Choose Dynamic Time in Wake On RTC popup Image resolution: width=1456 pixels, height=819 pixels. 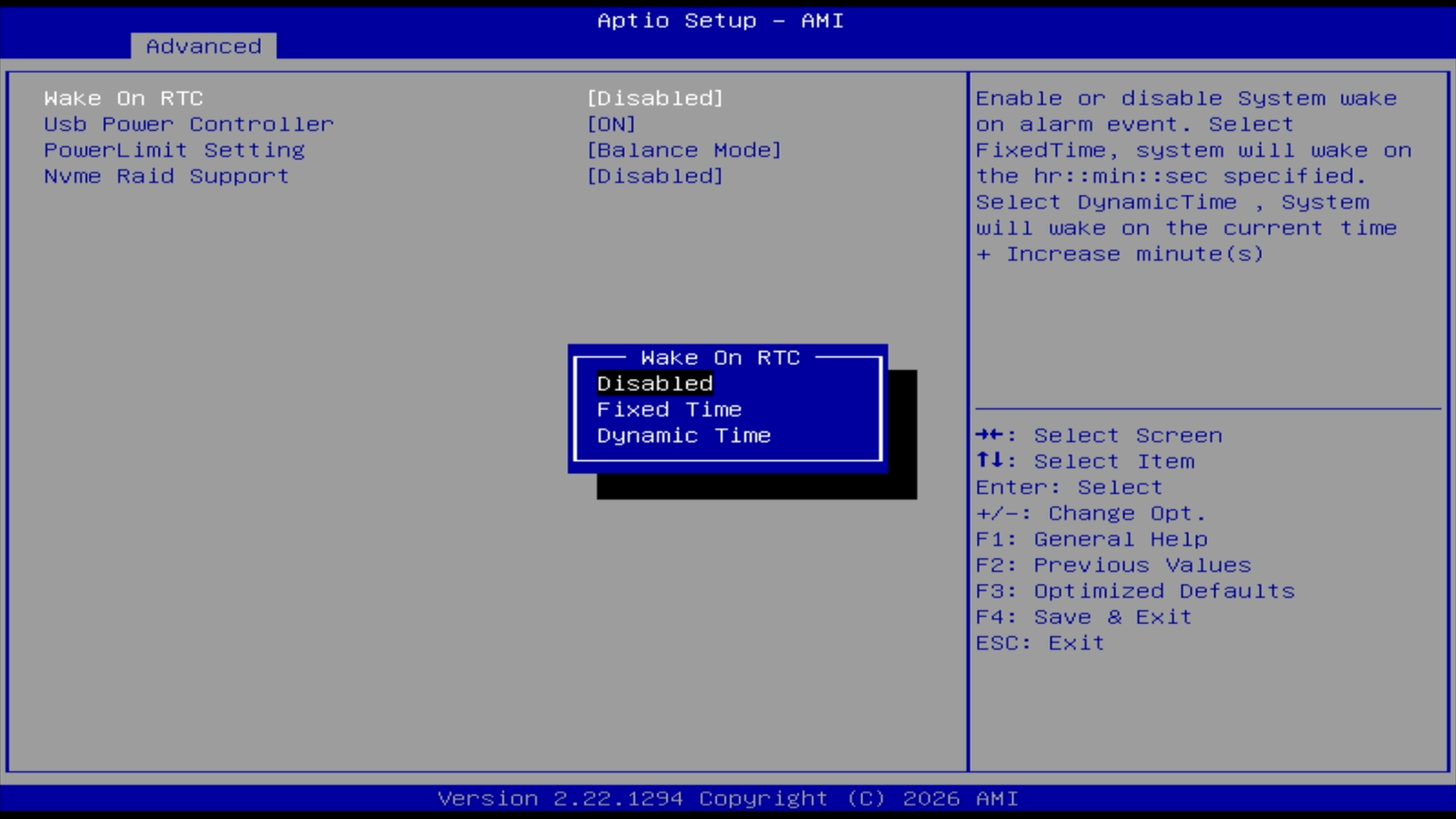pyautogui.click(x=684, y=435)
